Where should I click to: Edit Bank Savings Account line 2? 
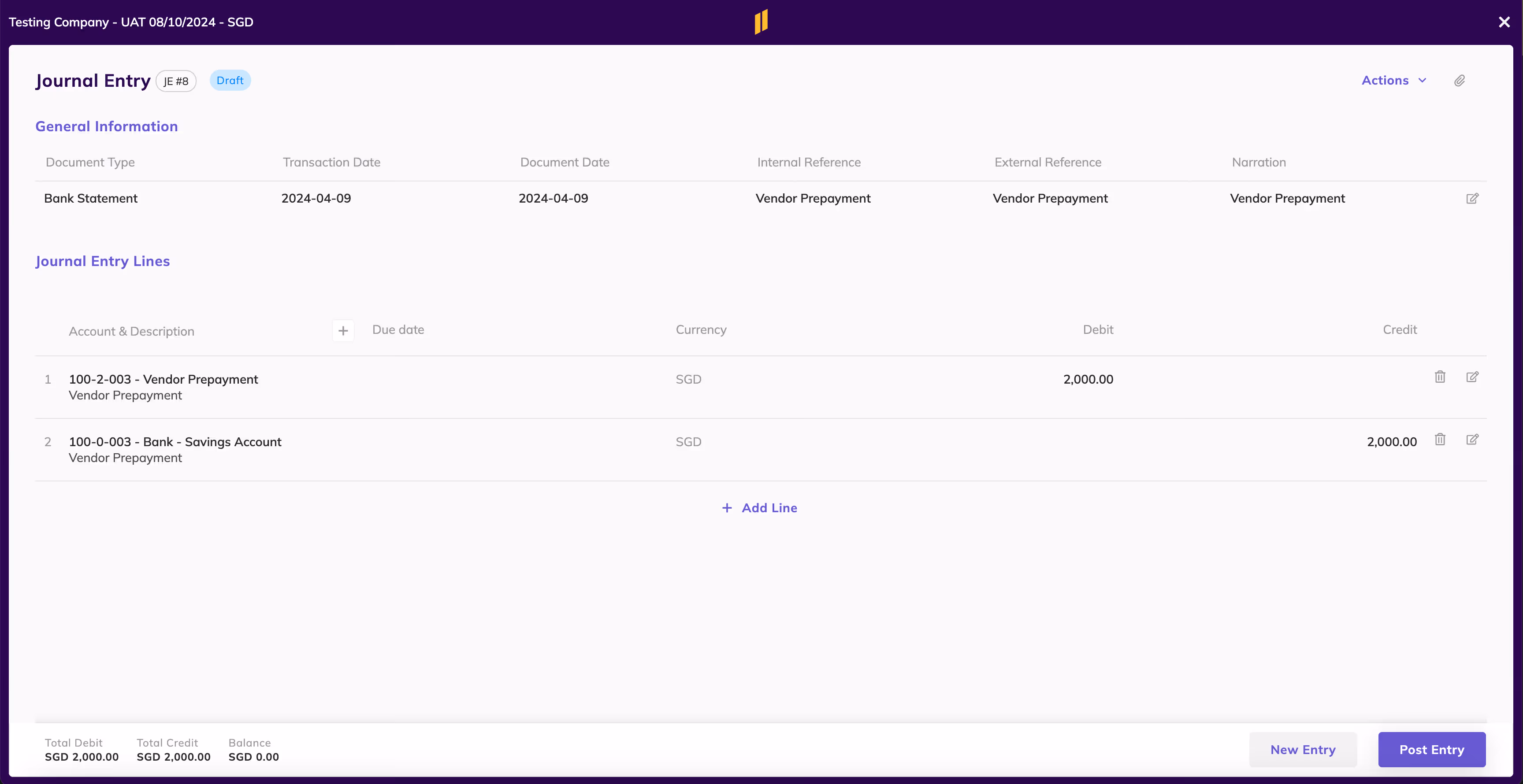1472,440
